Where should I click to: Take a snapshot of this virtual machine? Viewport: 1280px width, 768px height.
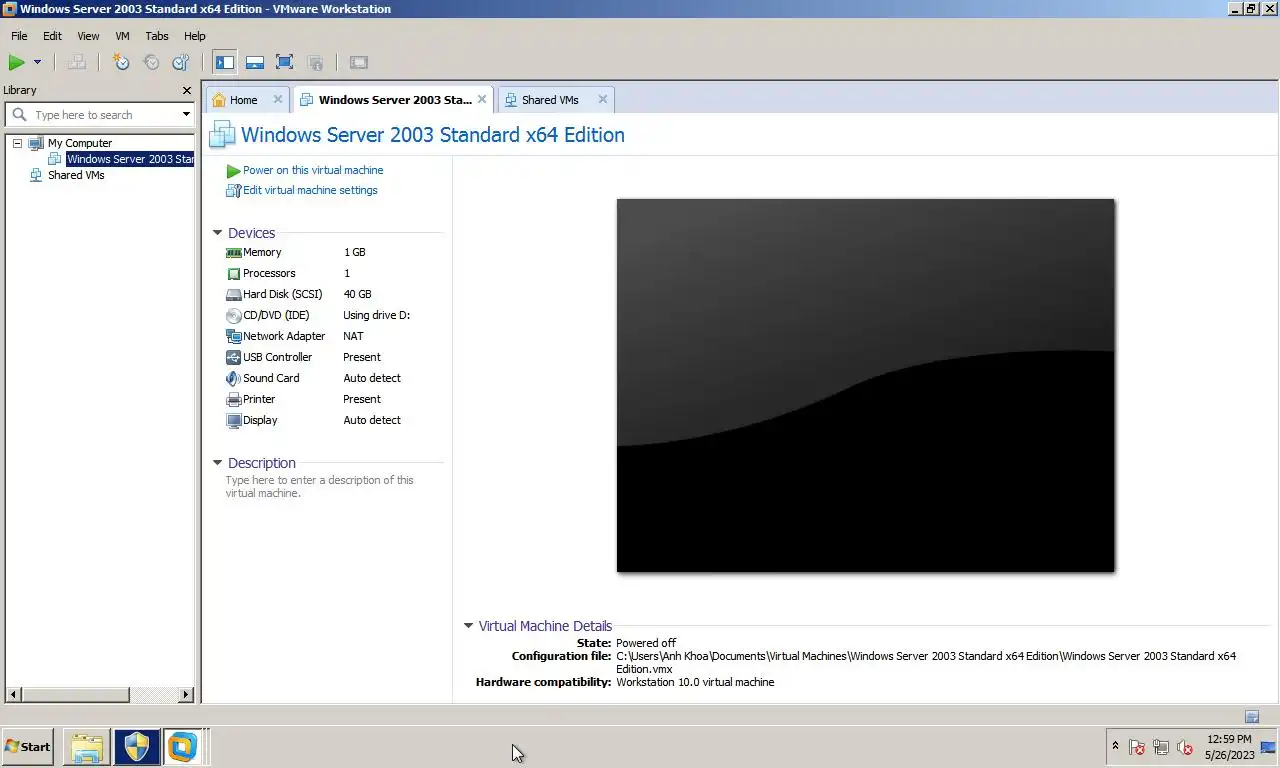[x=121, y=62]
